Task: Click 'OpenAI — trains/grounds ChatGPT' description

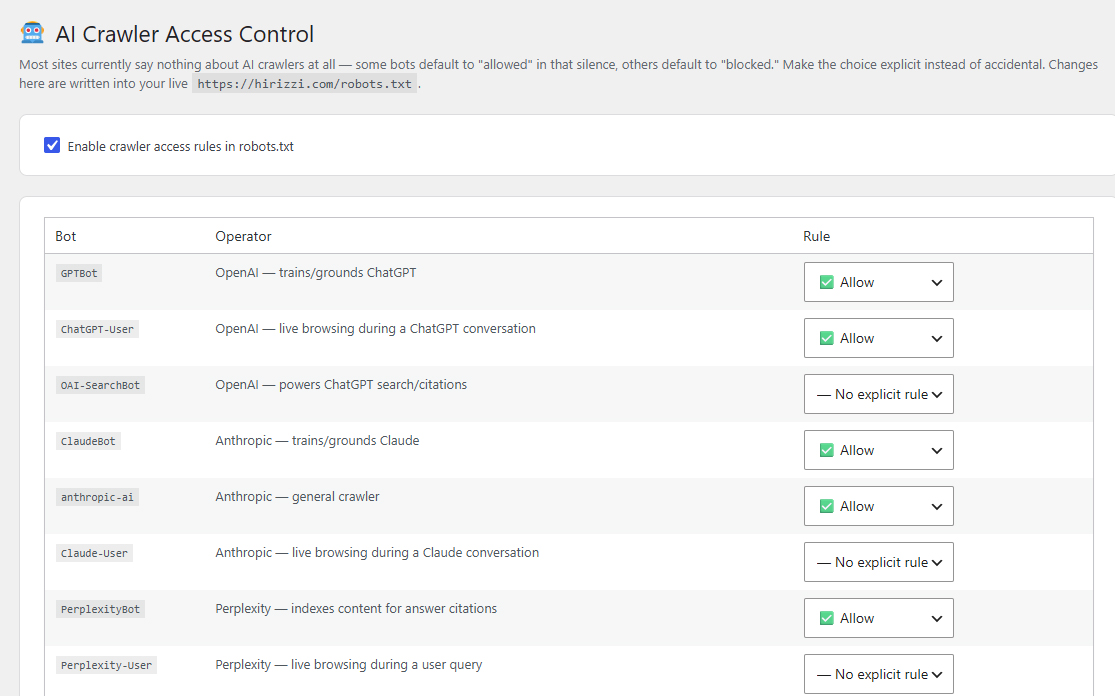Action: pyautogui.click(x=316, y=272)
